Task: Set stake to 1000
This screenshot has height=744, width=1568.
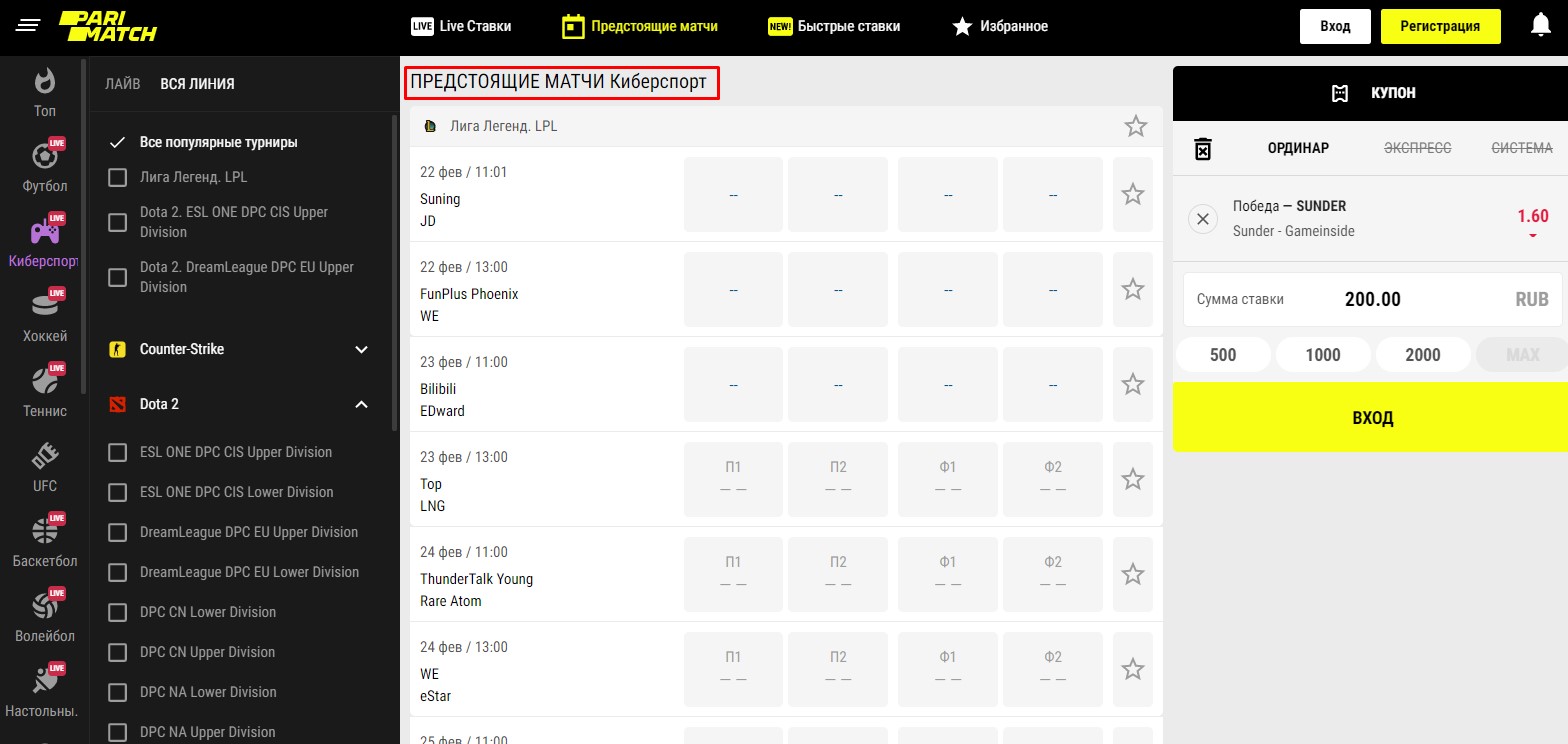Action: click(x=1323, y=355)
